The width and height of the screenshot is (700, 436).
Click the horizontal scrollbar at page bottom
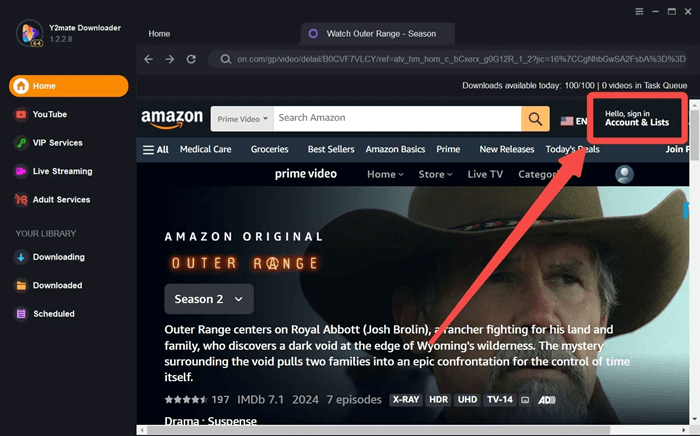(379, 430)
